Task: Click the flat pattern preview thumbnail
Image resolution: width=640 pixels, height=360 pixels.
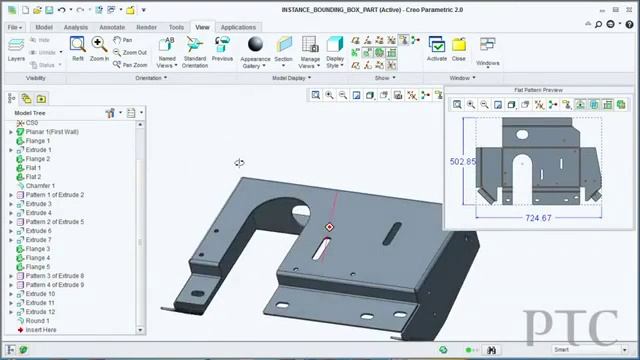Action: [538, 161]
